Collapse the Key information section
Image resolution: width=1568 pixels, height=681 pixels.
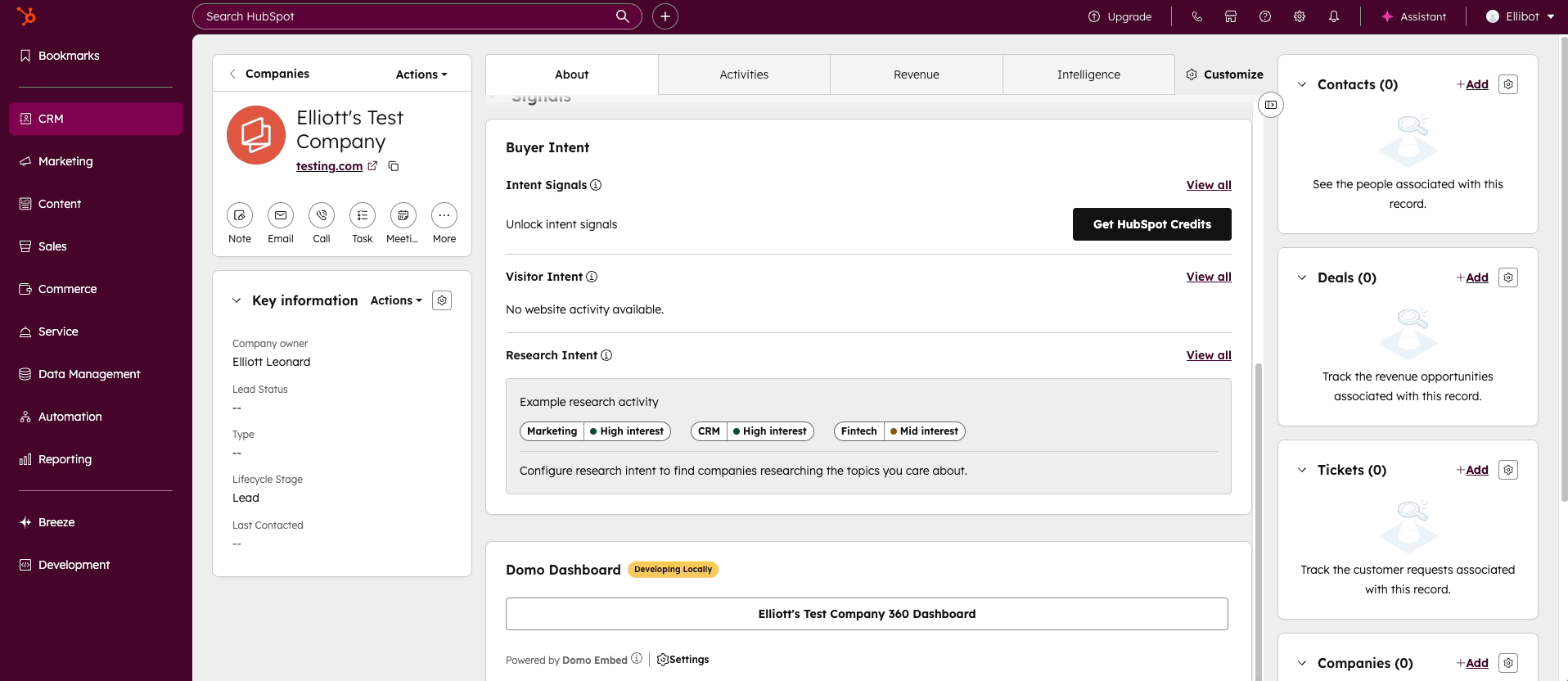(237, 300)
